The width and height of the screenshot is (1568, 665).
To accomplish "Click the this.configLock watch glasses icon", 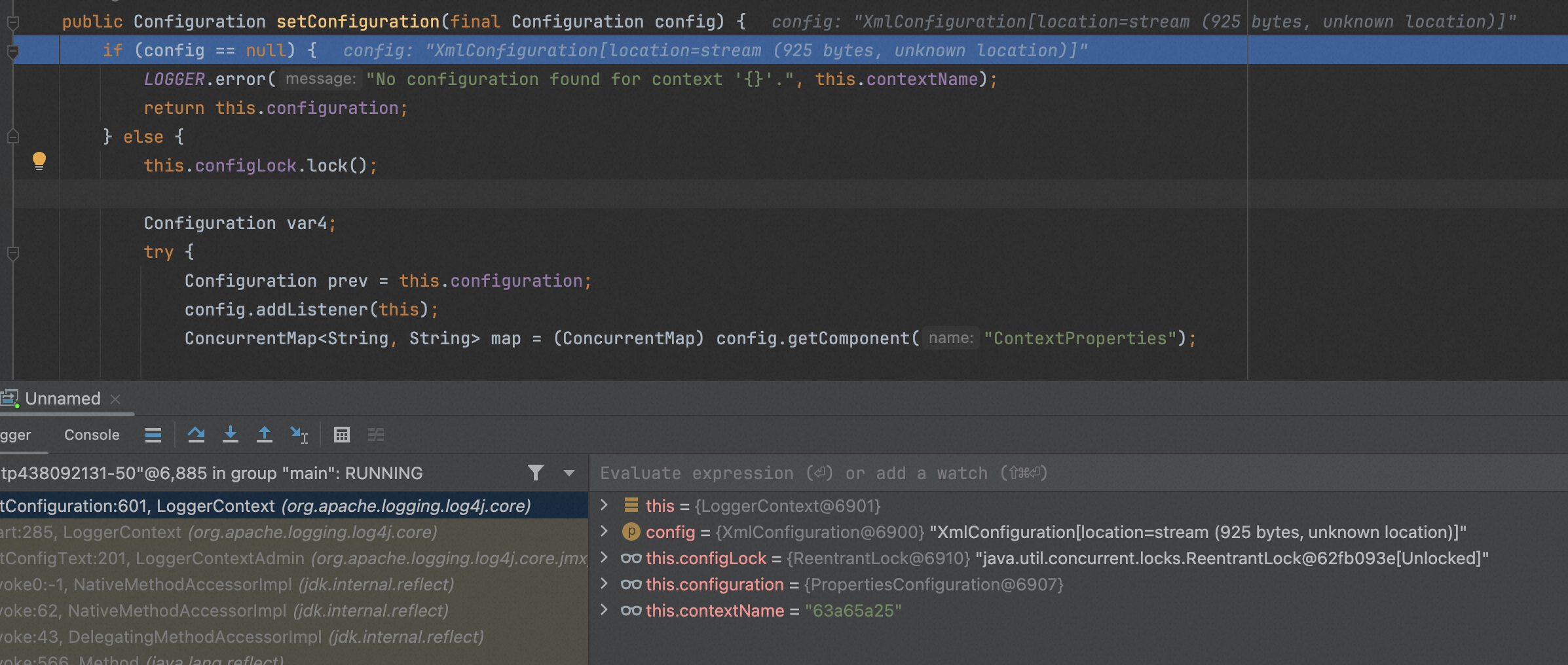I will [x=631, y=558].
